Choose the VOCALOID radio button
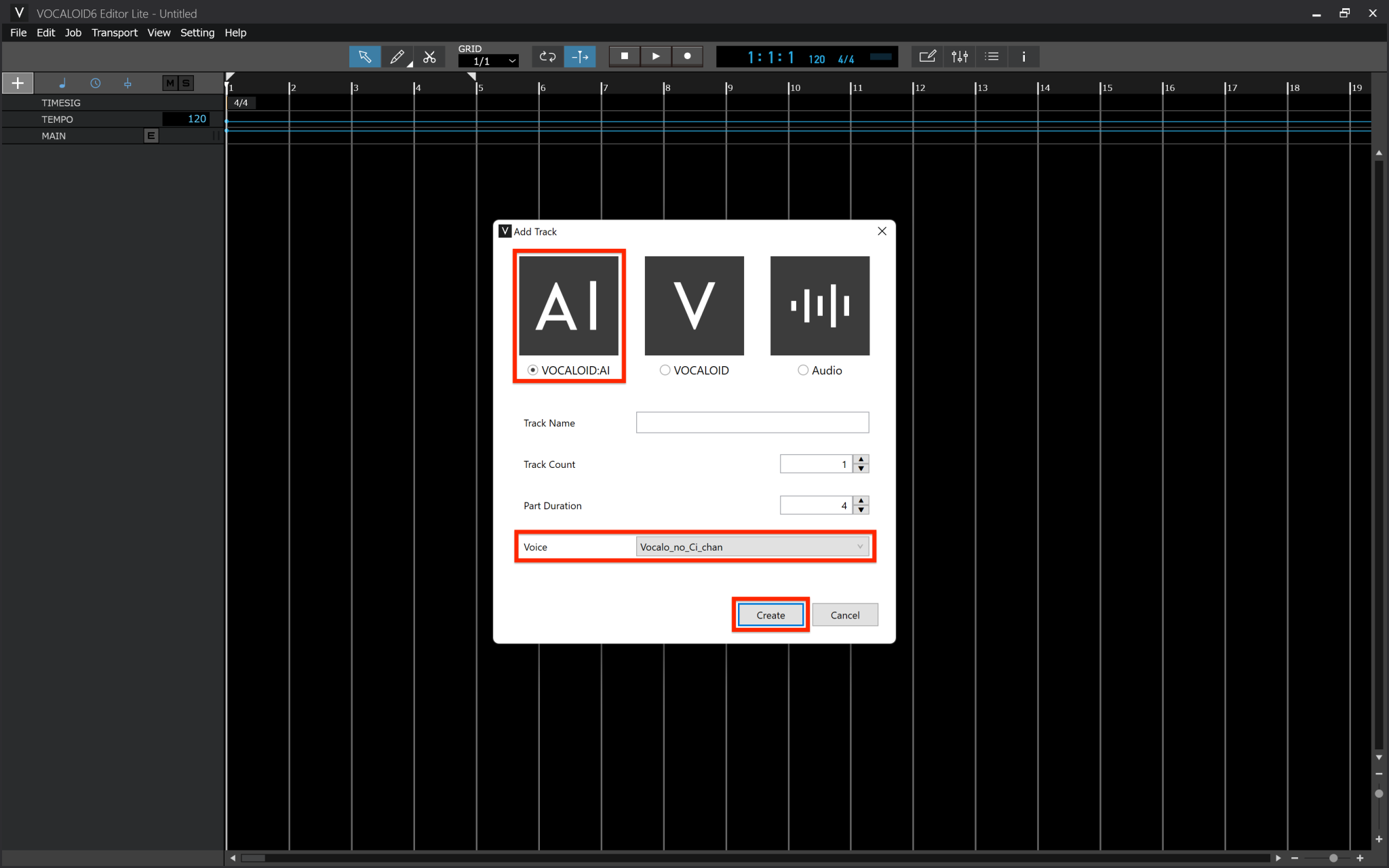The image size is (1389, 868). pos(664,370)
